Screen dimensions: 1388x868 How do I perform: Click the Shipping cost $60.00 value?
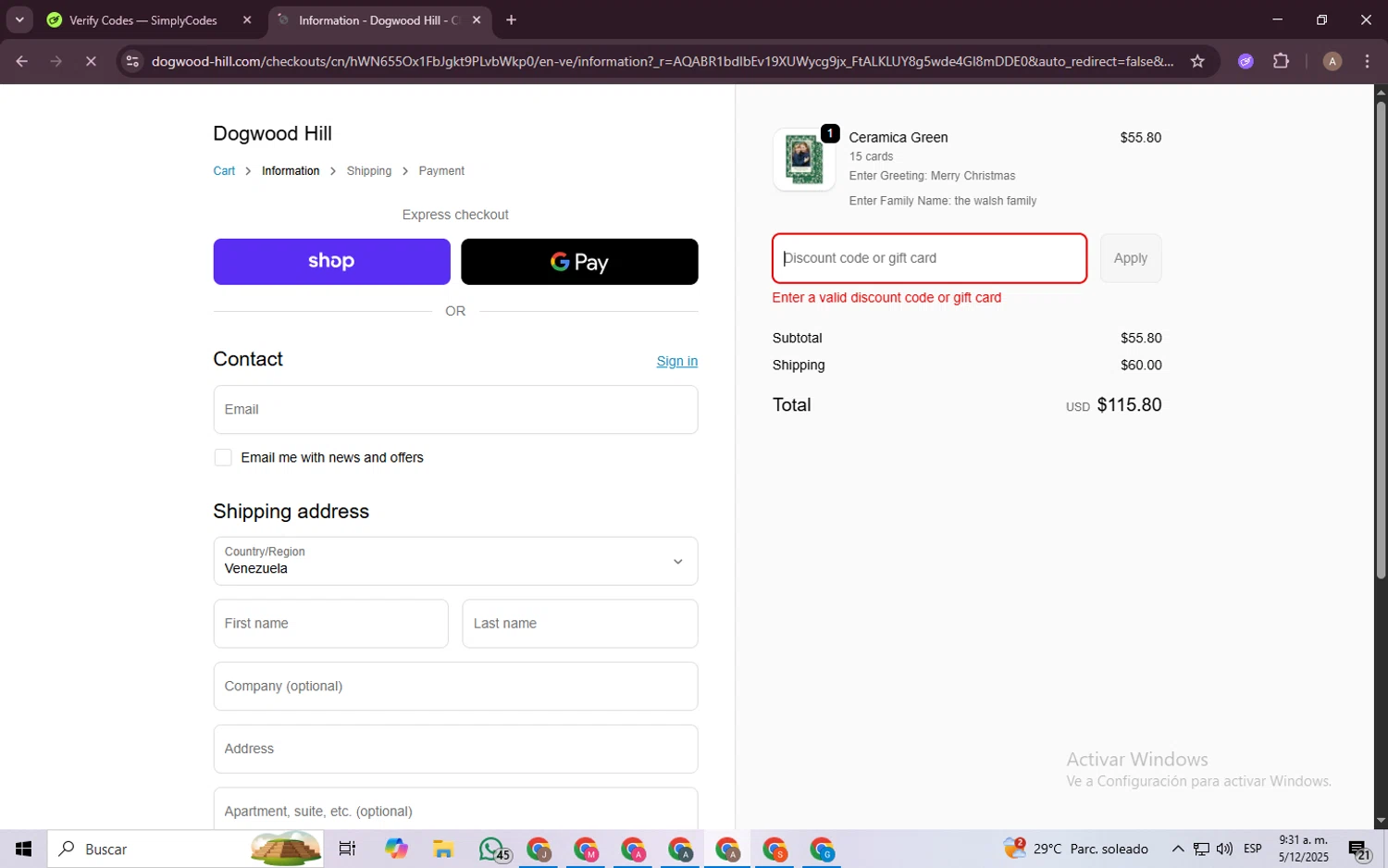[1141, 366]
